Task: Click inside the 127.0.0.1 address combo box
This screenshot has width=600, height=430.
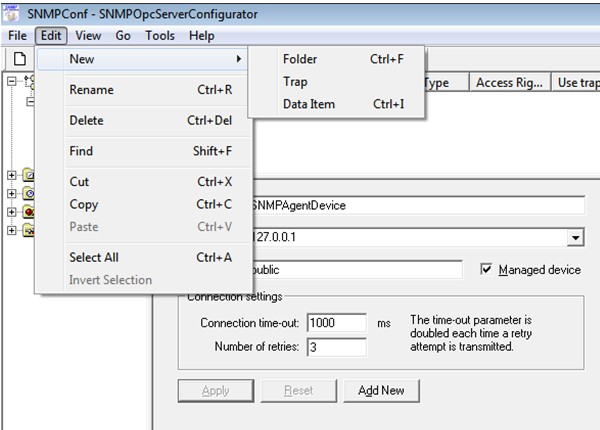Action: [409, 238]
